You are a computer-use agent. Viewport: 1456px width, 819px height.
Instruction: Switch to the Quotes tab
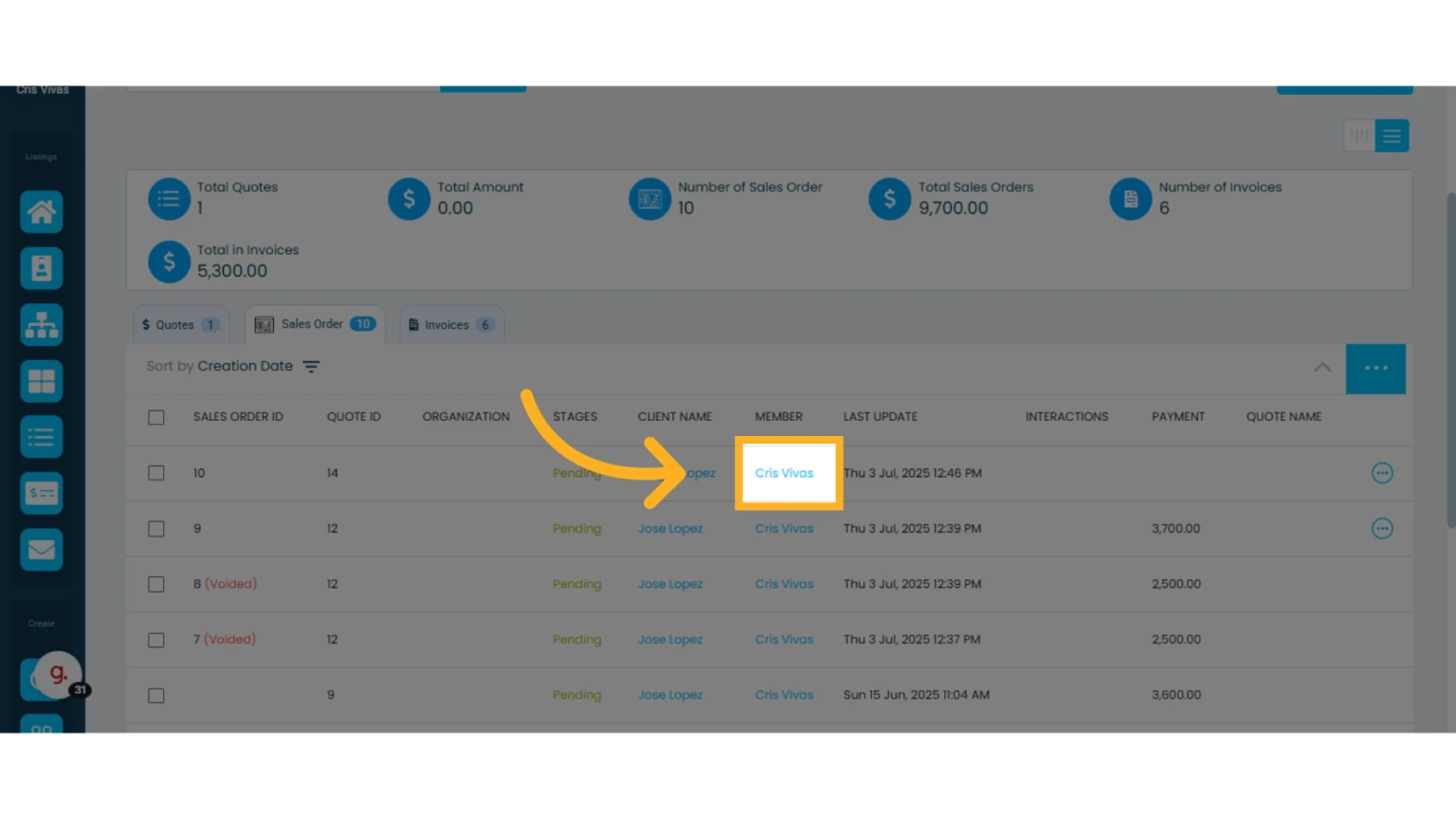180,324
